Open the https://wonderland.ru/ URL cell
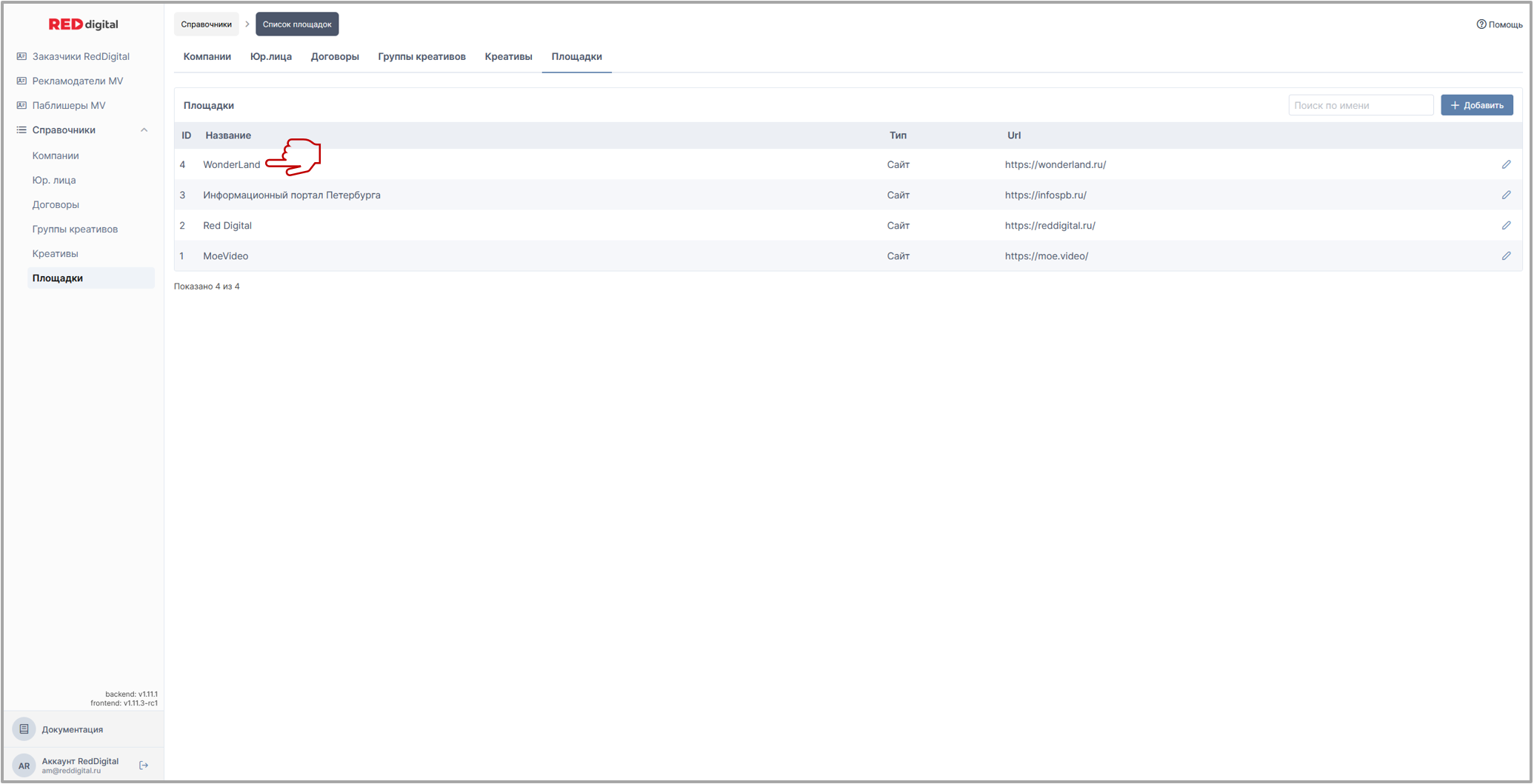This screenshot has width=1534, height=784. click(1055, 164)
